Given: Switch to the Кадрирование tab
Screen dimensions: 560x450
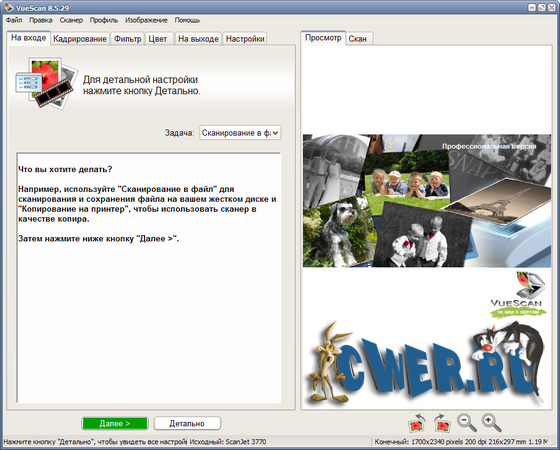Looking at the screenshot, I should coord(80,39).
